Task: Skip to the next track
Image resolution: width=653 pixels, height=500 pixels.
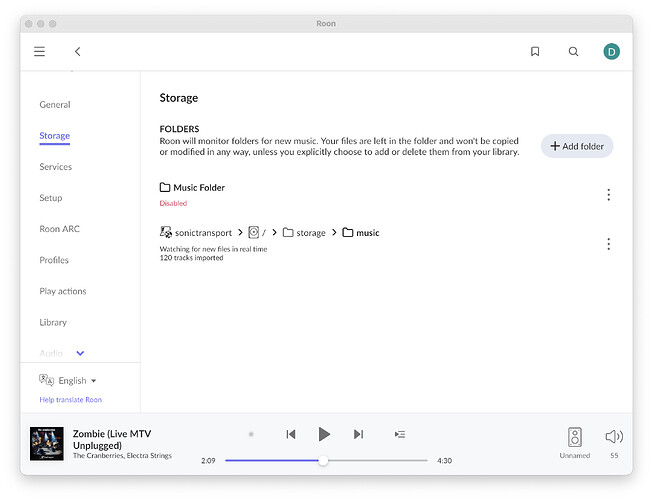Action: coord(358,434)
